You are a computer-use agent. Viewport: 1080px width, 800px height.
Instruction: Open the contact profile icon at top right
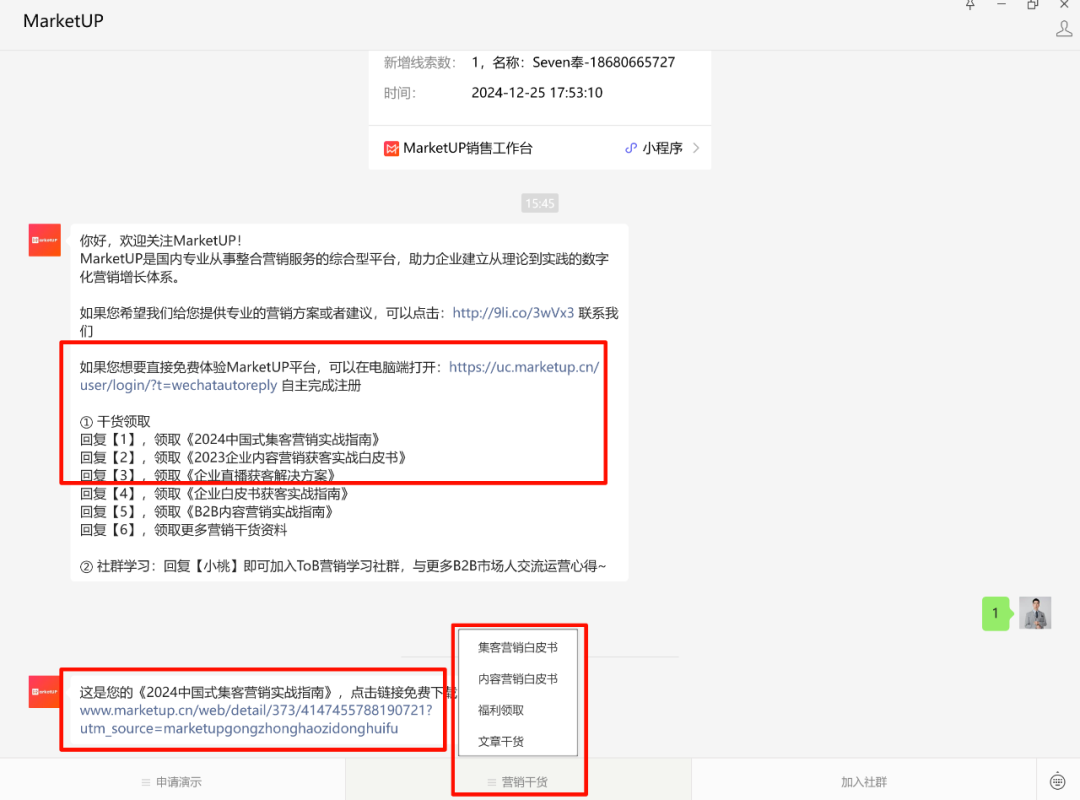[1063, 28]
